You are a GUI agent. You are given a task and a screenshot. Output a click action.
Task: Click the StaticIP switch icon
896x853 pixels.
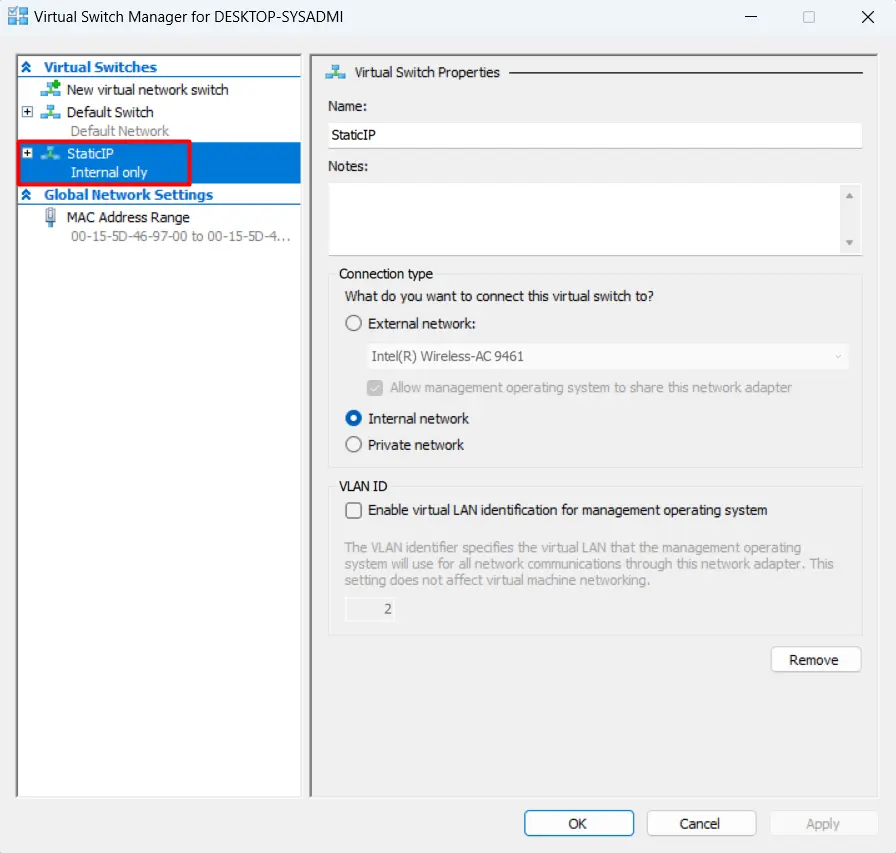pos(50,153)
